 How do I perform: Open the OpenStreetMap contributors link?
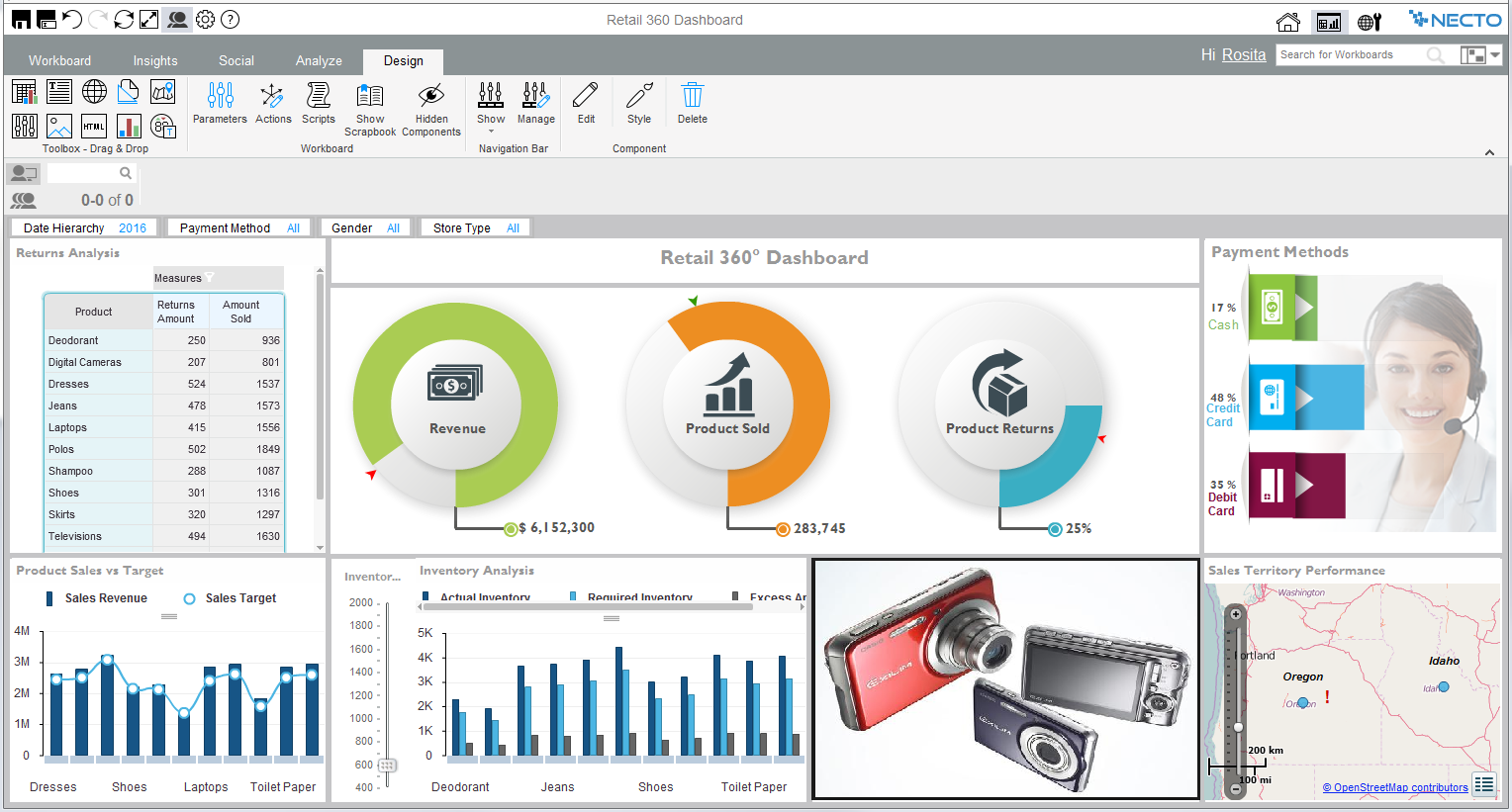pos(1394,788)
